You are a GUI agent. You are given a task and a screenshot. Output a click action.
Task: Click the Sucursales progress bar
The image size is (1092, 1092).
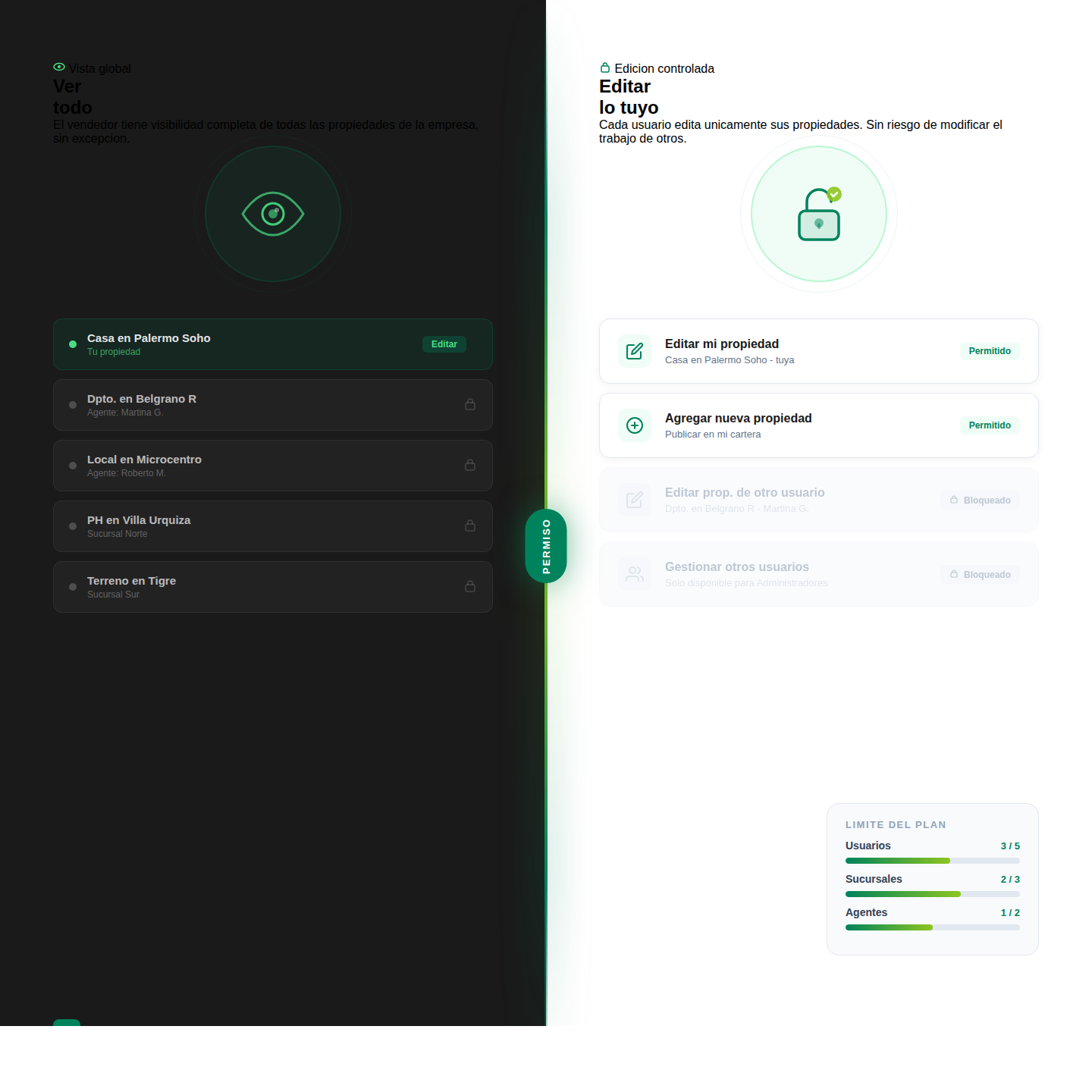pos(932,894)
